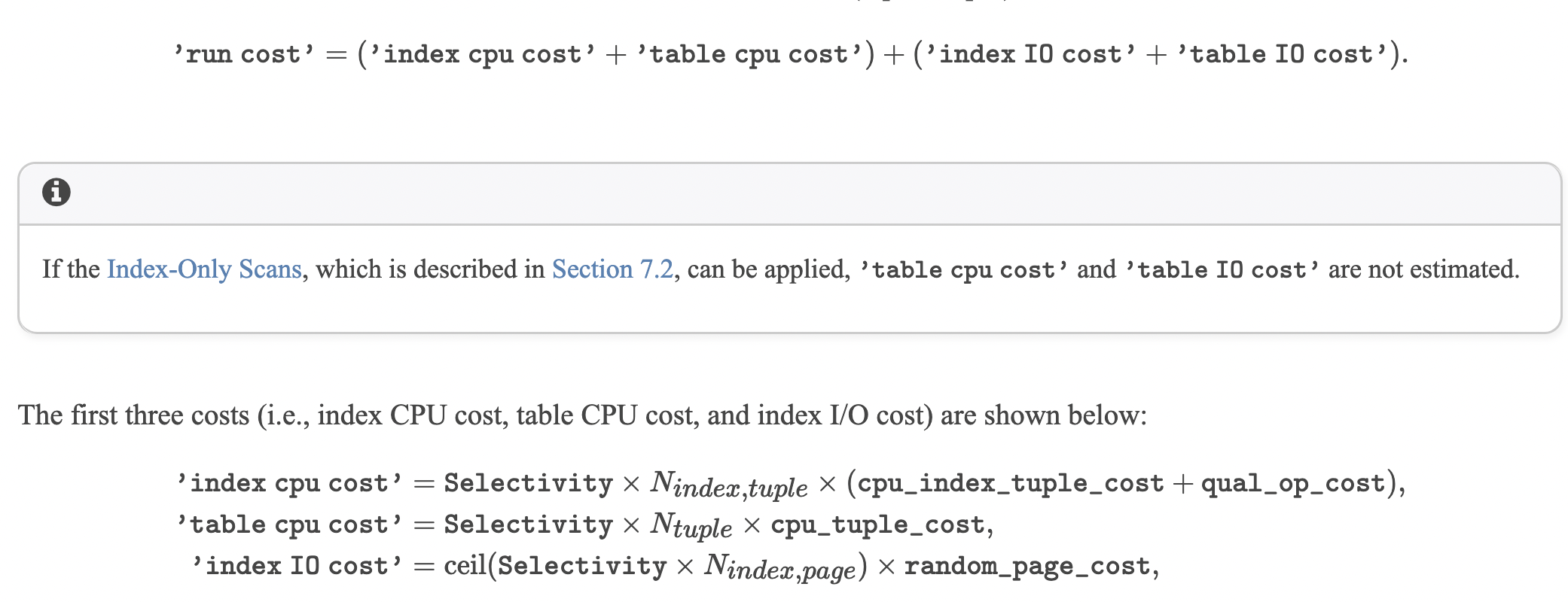Click 'table IO cost' code inside the note
Screen dimensions: 1568x602
click(1222, 270)
